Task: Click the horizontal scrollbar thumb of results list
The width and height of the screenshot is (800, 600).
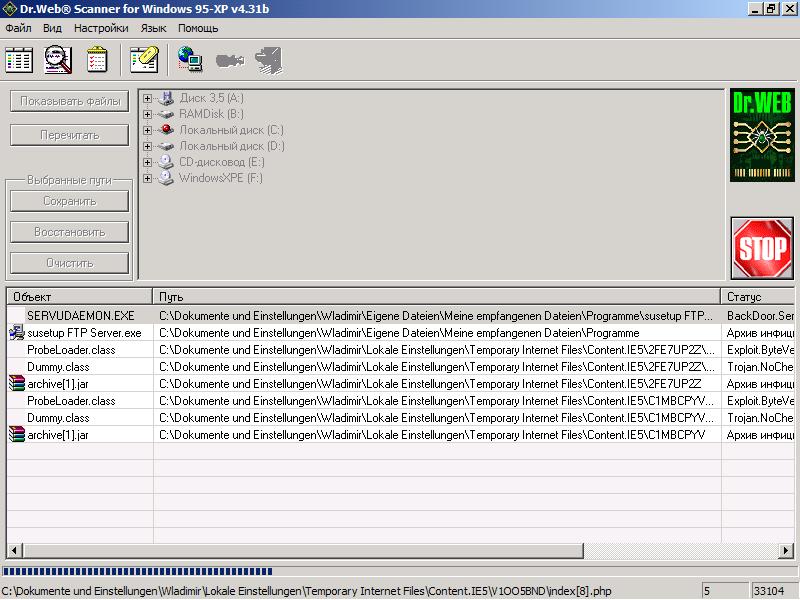Action: coord(303,551)
